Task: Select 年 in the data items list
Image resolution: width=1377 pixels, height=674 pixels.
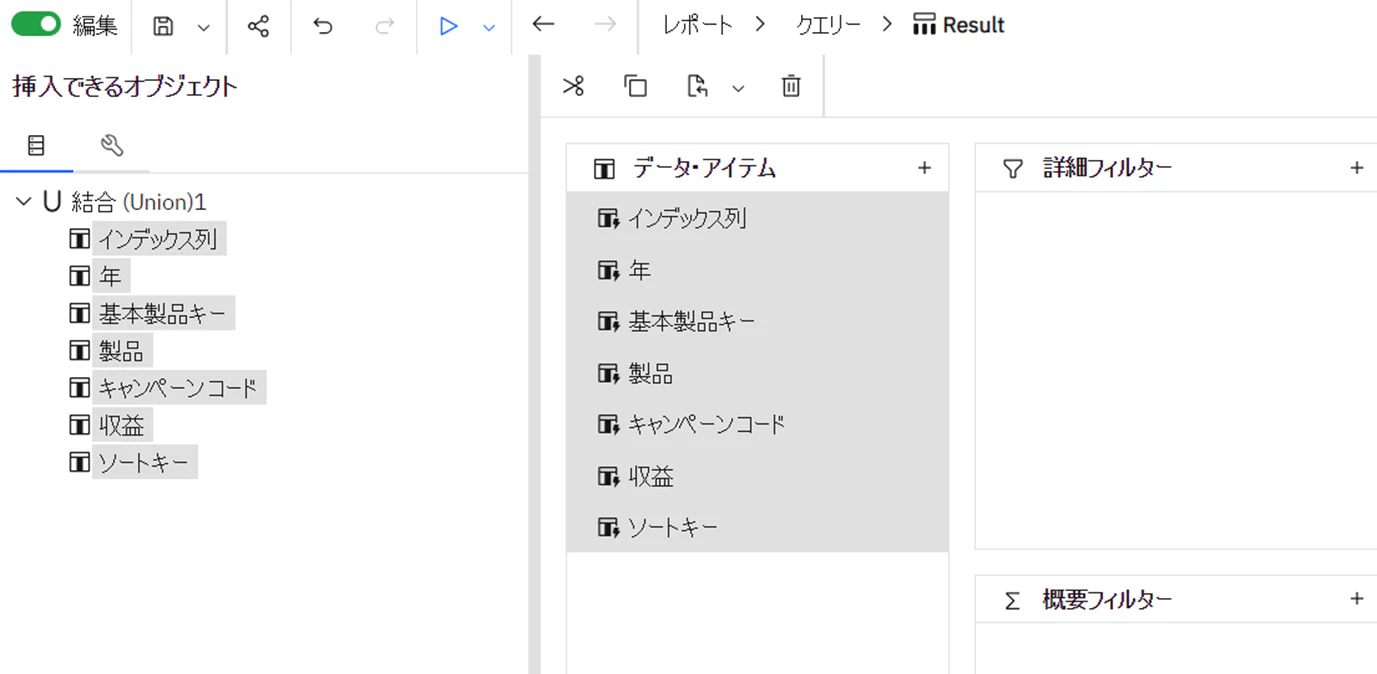Action: click(757, 270)
